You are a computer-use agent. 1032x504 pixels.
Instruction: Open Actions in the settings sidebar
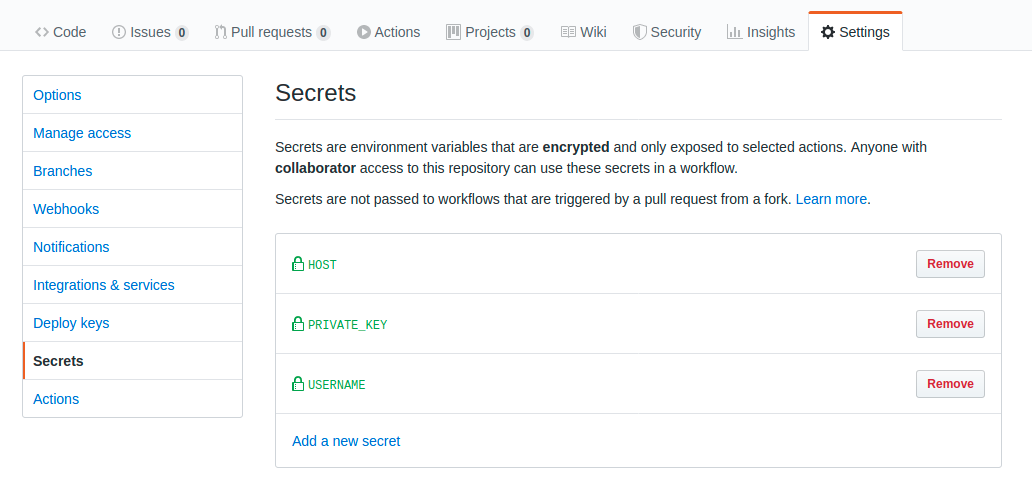pos(132,399)
